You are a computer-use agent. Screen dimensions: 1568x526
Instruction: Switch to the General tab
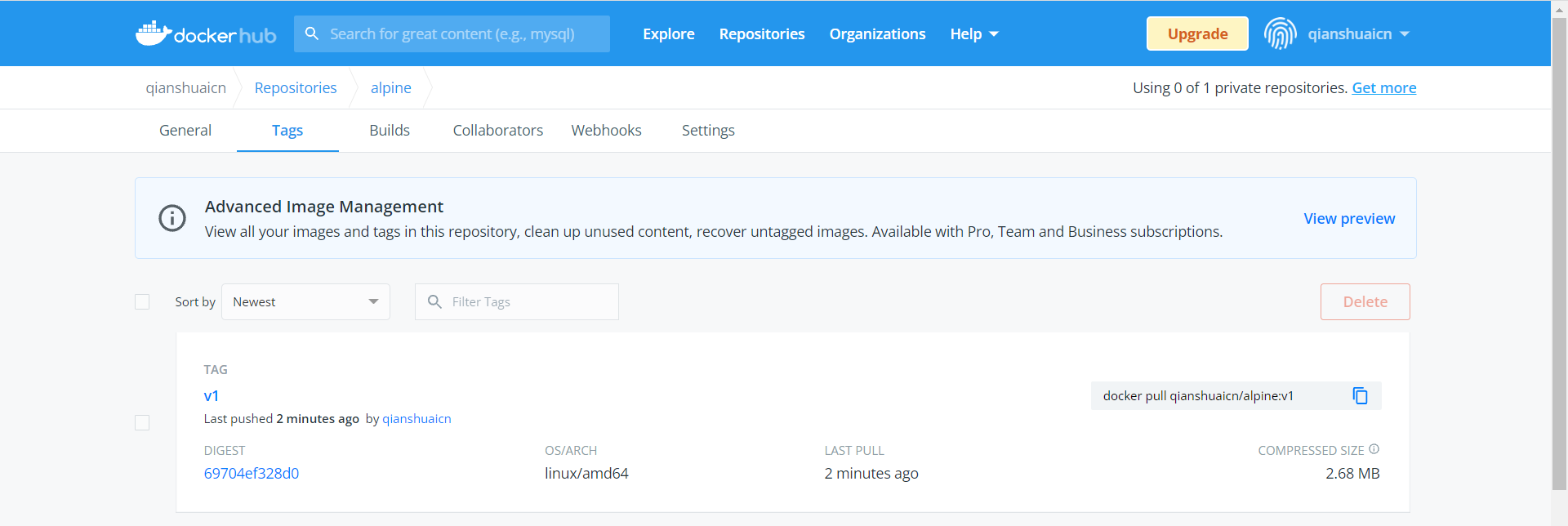[x=185, y=130]
